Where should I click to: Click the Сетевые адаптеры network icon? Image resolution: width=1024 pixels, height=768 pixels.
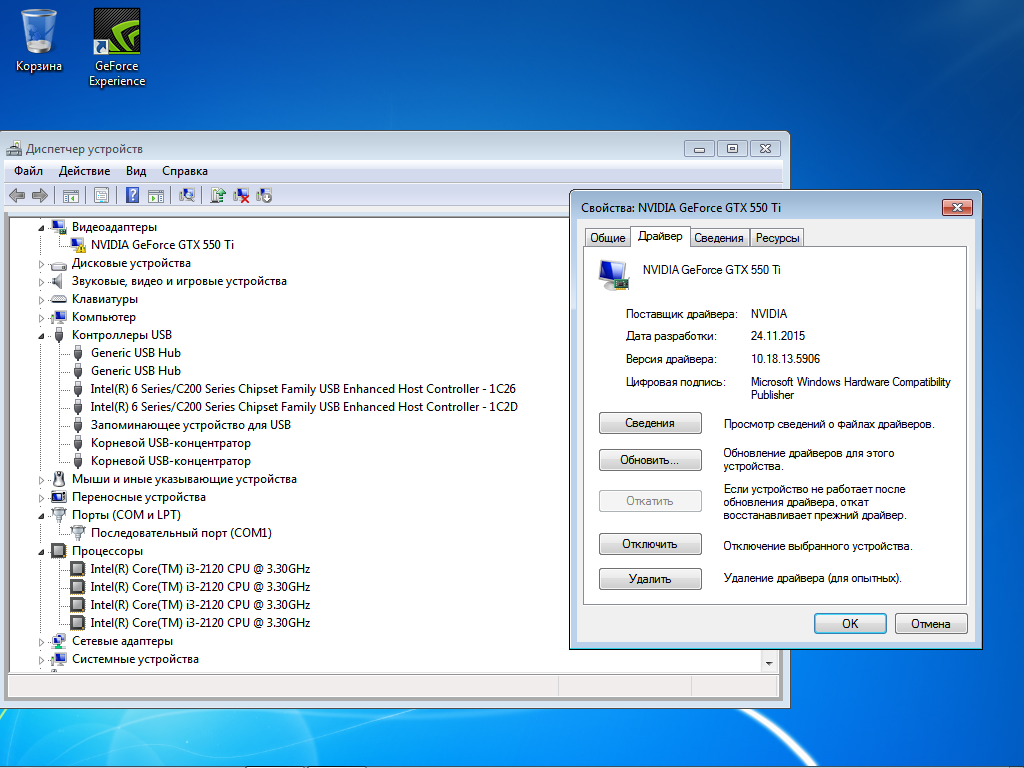pyautogui.click(x=59, y=641)
